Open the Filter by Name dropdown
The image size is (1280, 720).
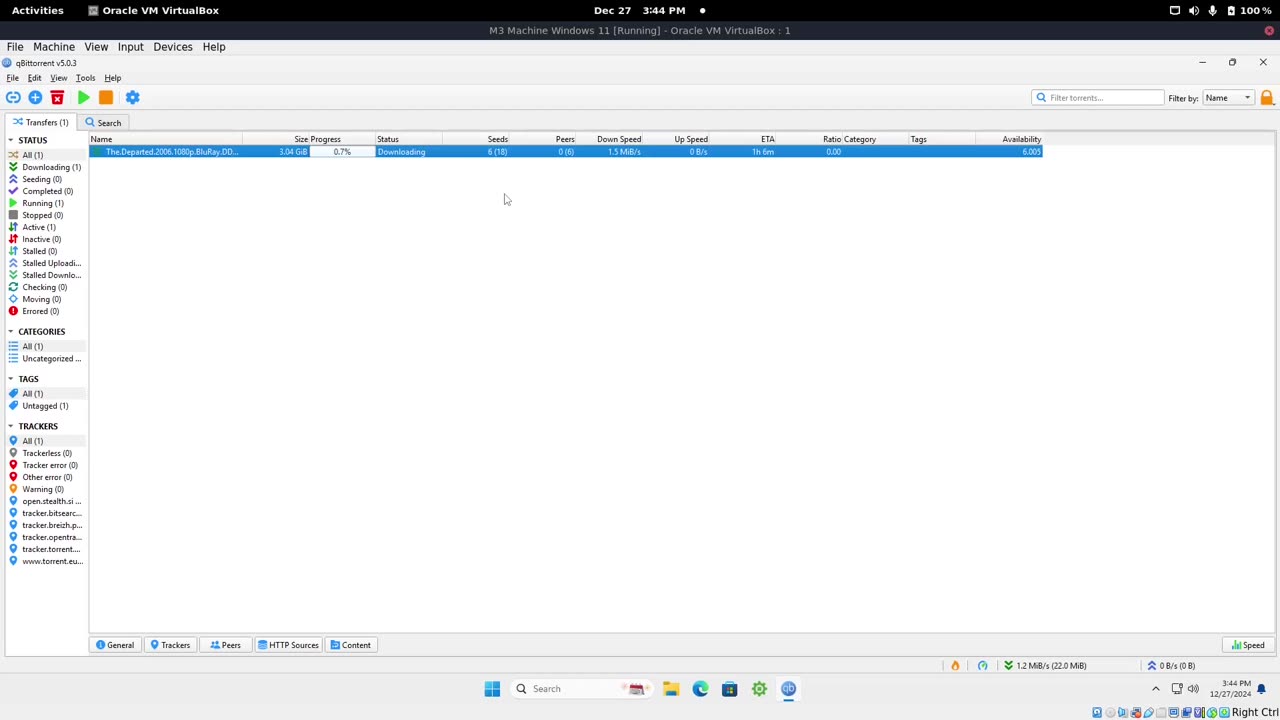click(1228, 98)
